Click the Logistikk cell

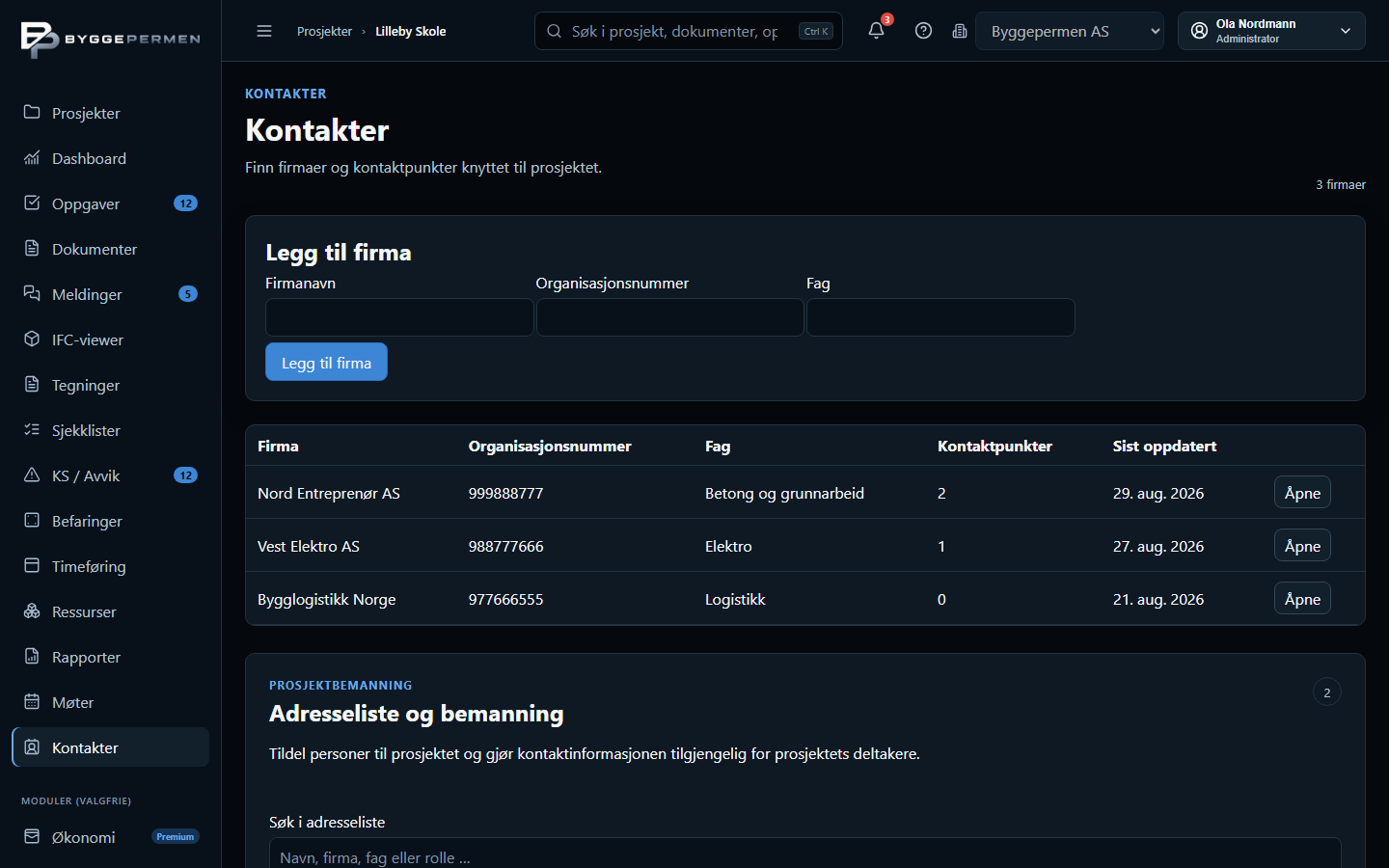tap(735, 599)
